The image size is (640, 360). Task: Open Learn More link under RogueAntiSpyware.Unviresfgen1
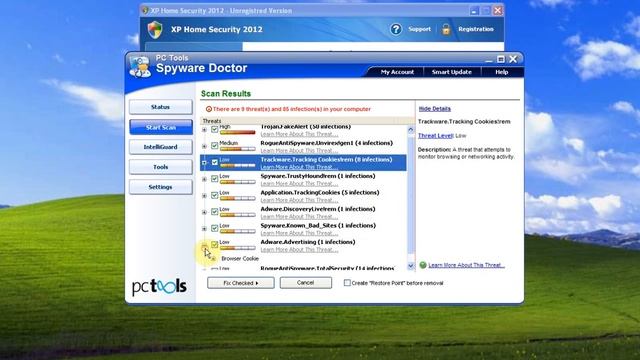299,151
